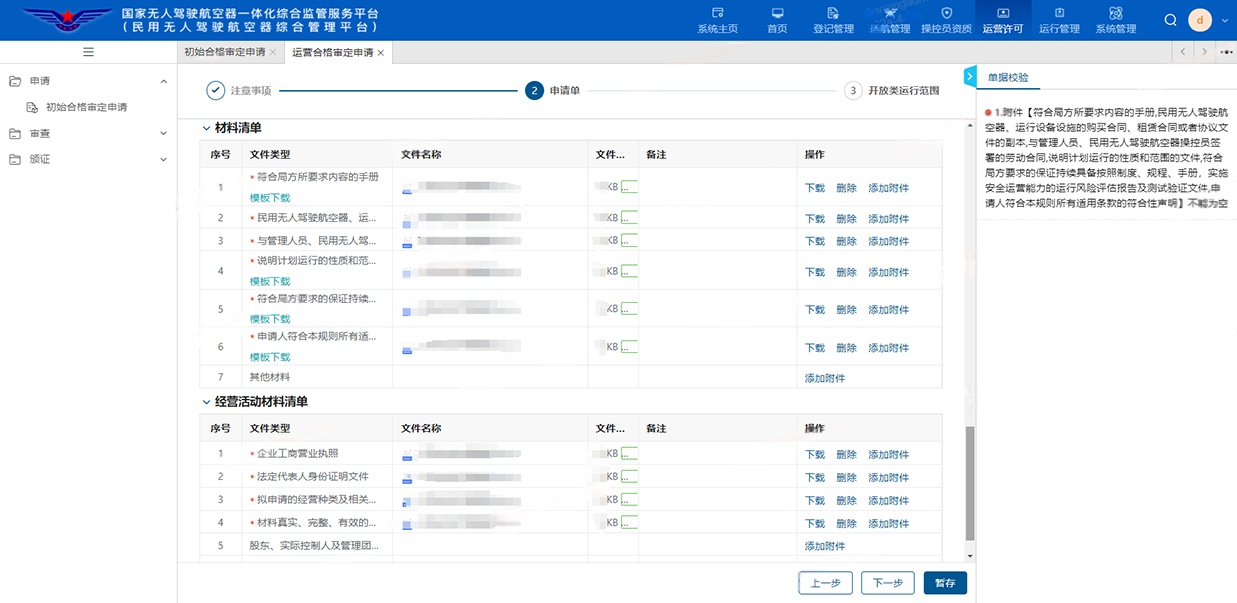This screenshot has height=603, width=1237.
Task: Click the search magnifier icon in the header
Action: click(x=1172, y=20)
